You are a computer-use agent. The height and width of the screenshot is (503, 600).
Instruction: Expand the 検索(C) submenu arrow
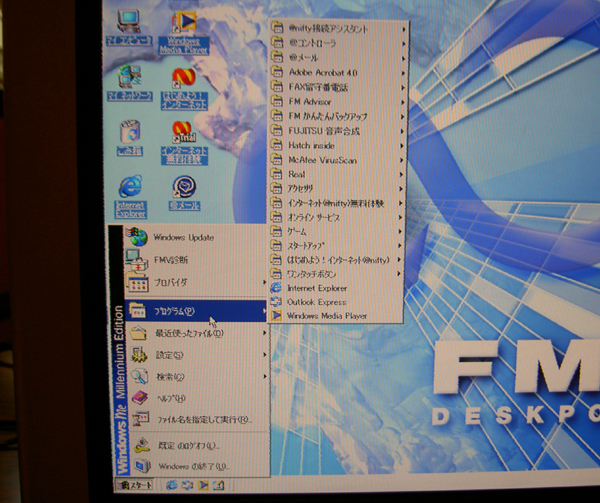pos(264,377)
